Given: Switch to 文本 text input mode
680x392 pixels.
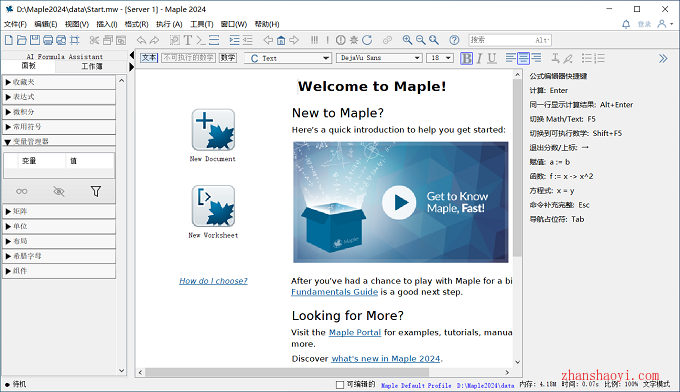Looking at the screenshot, I should [149, 58].
